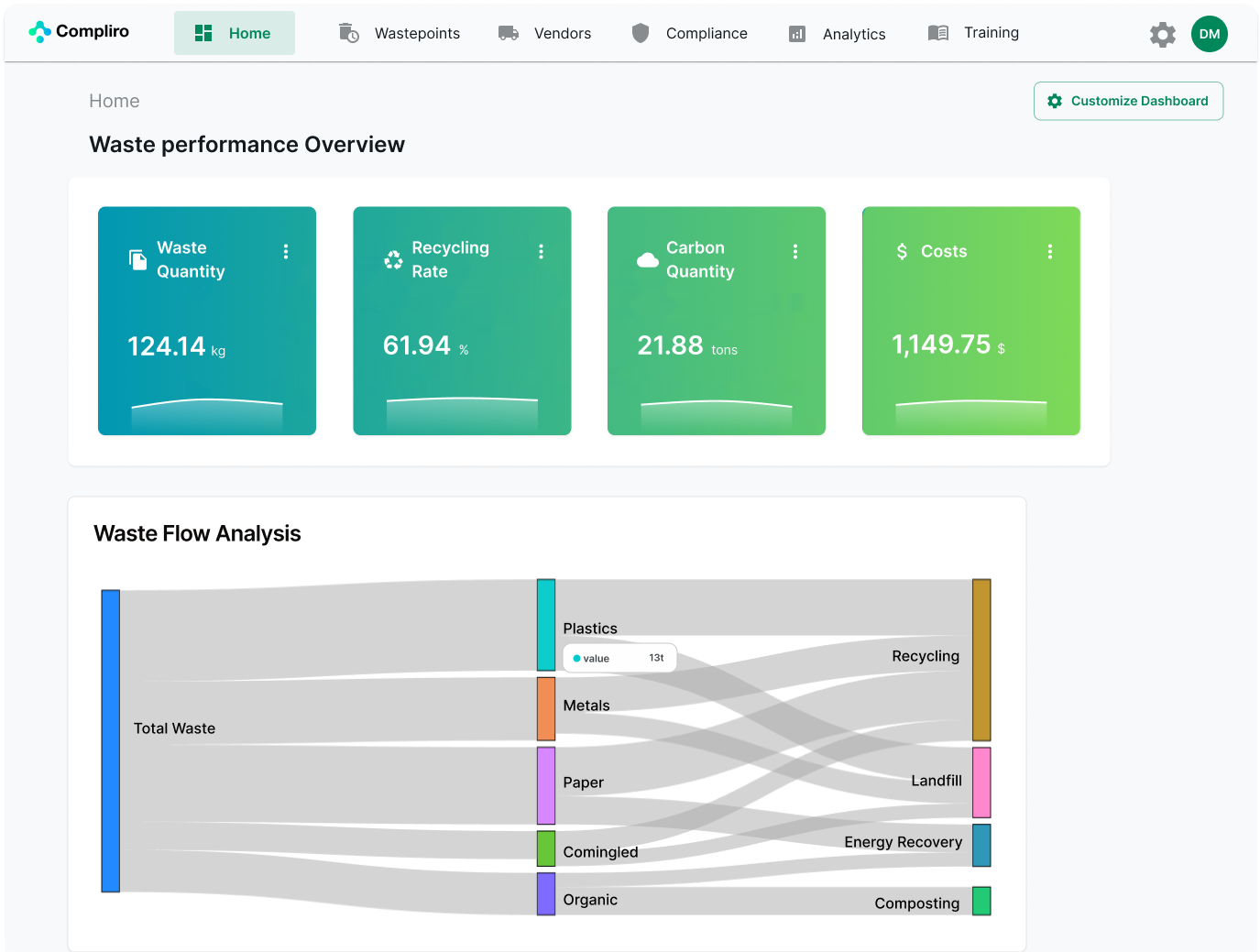Open Waste Quantity card options menu
Image resolution: width=1260 pixels, height=952 pixels.
point(286,251)
